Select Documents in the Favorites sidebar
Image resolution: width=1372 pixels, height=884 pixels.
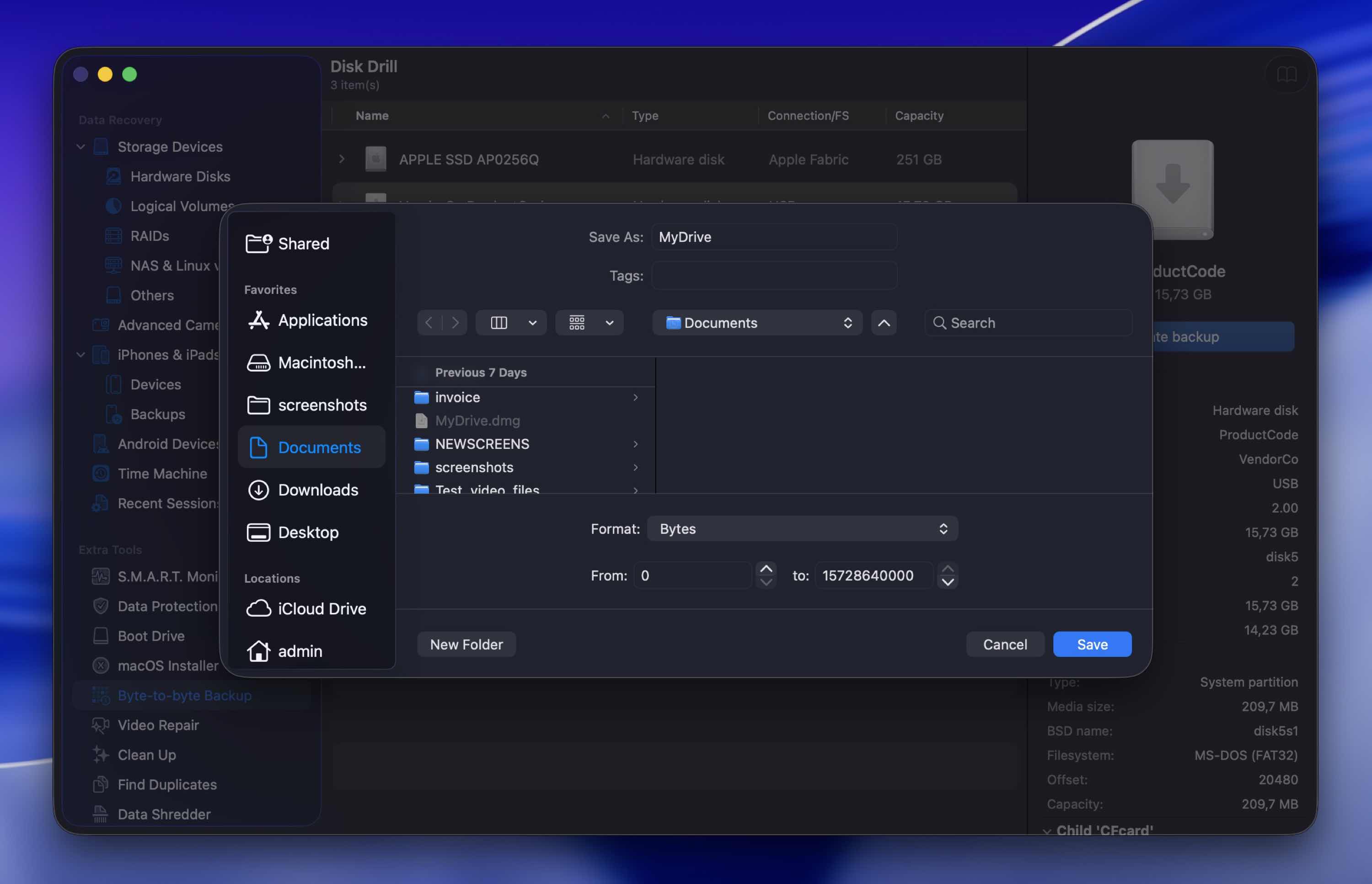tap(311, 447)
